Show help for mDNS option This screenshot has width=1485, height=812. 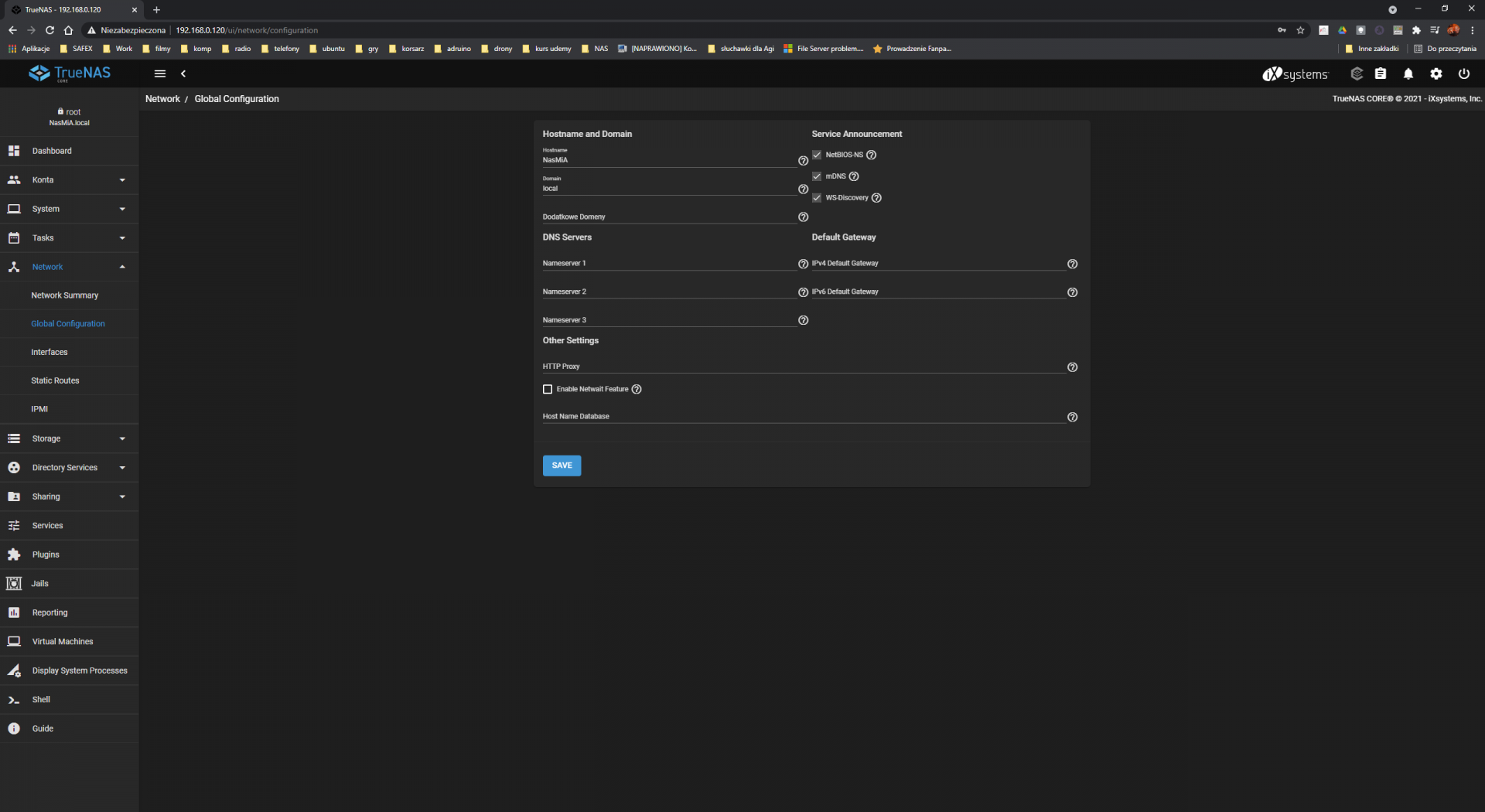click(x=854, y=176)
